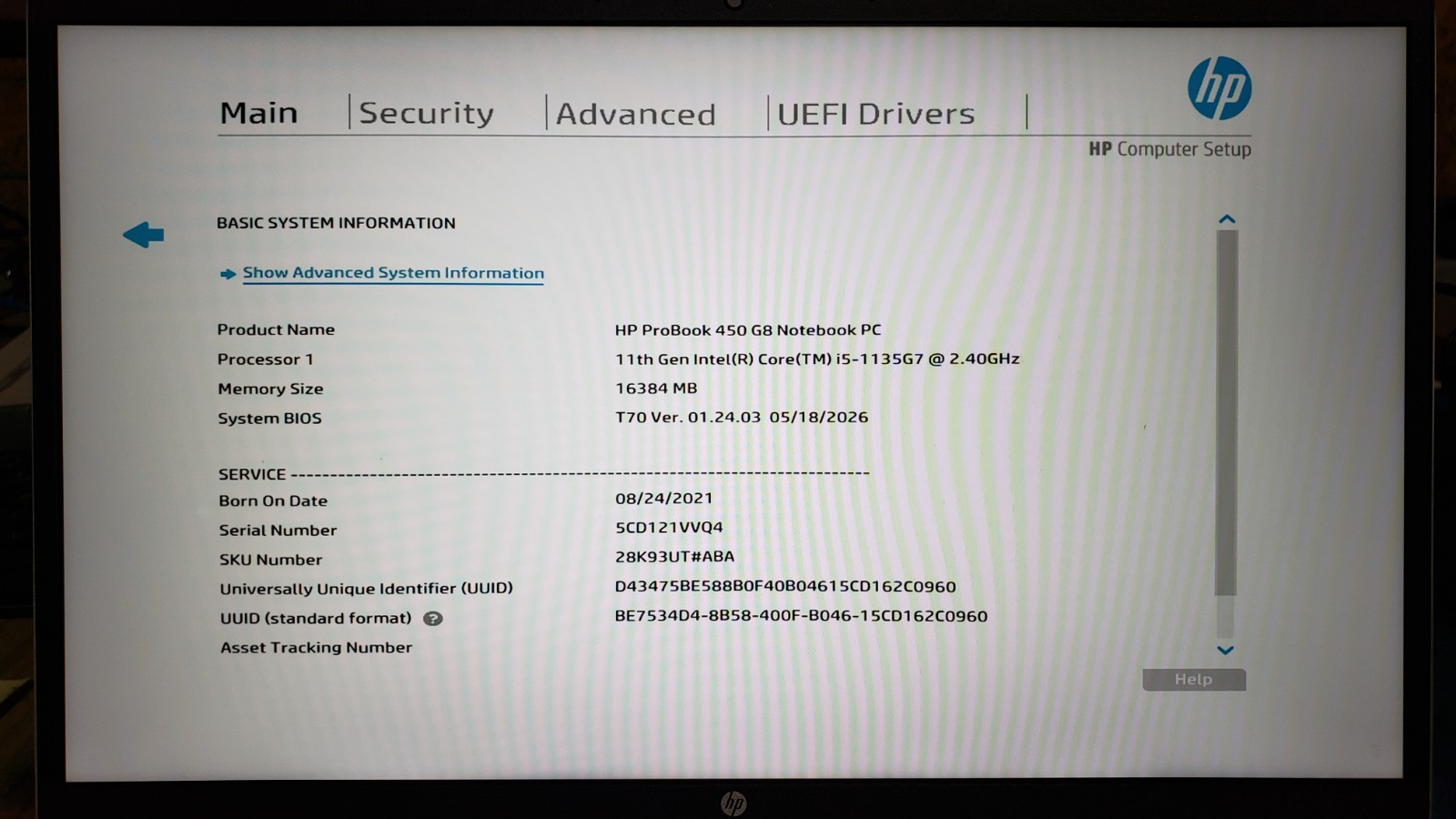The width and height of the screenshot is (1456, 819).
Task: Select the 16384 MB memory value
Action: coord(656,388)
